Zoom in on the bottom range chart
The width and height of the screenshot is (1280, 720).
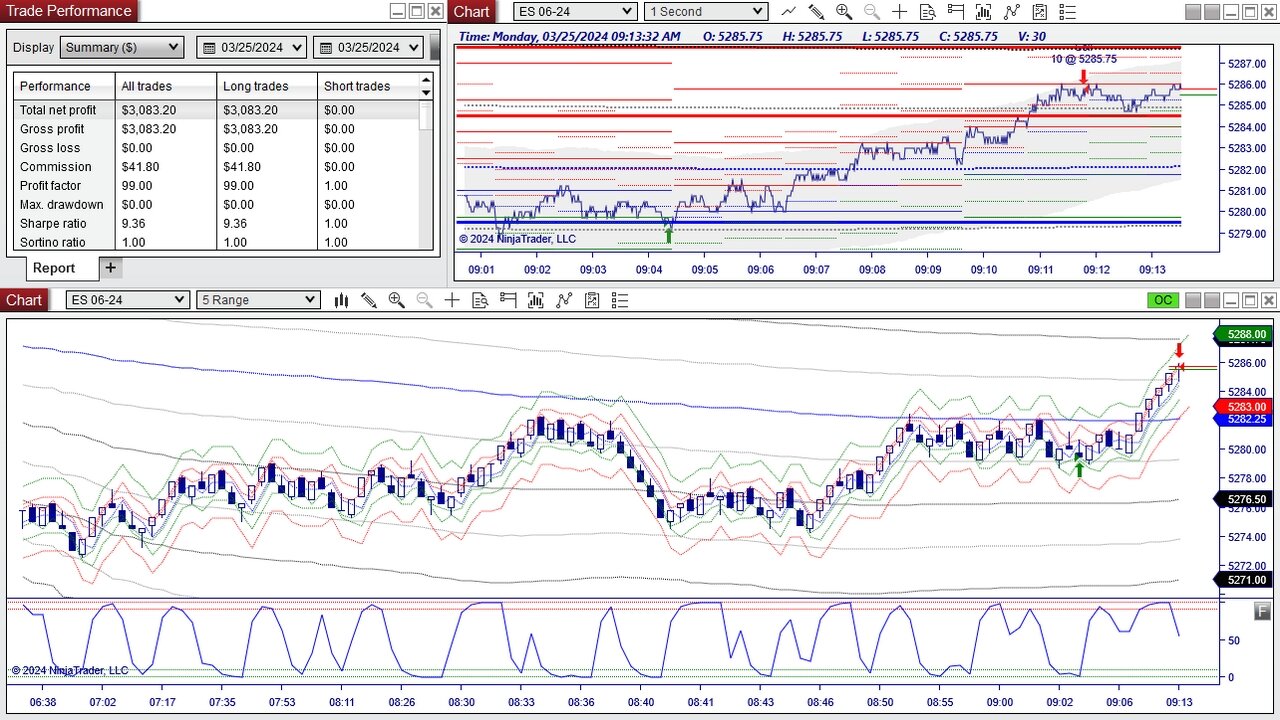click(396, 300)
